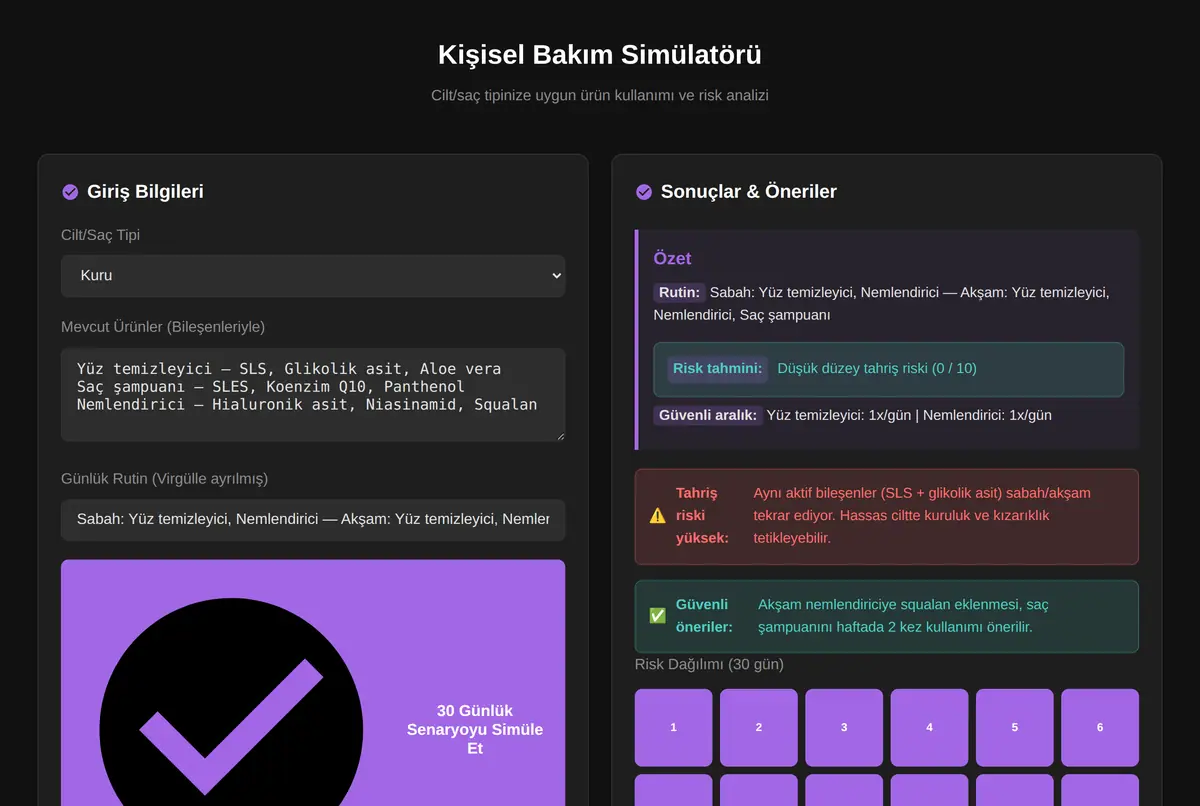
Task: Select day 2 tile in Risk Dağılımı
Action: [x=759, y=727]
